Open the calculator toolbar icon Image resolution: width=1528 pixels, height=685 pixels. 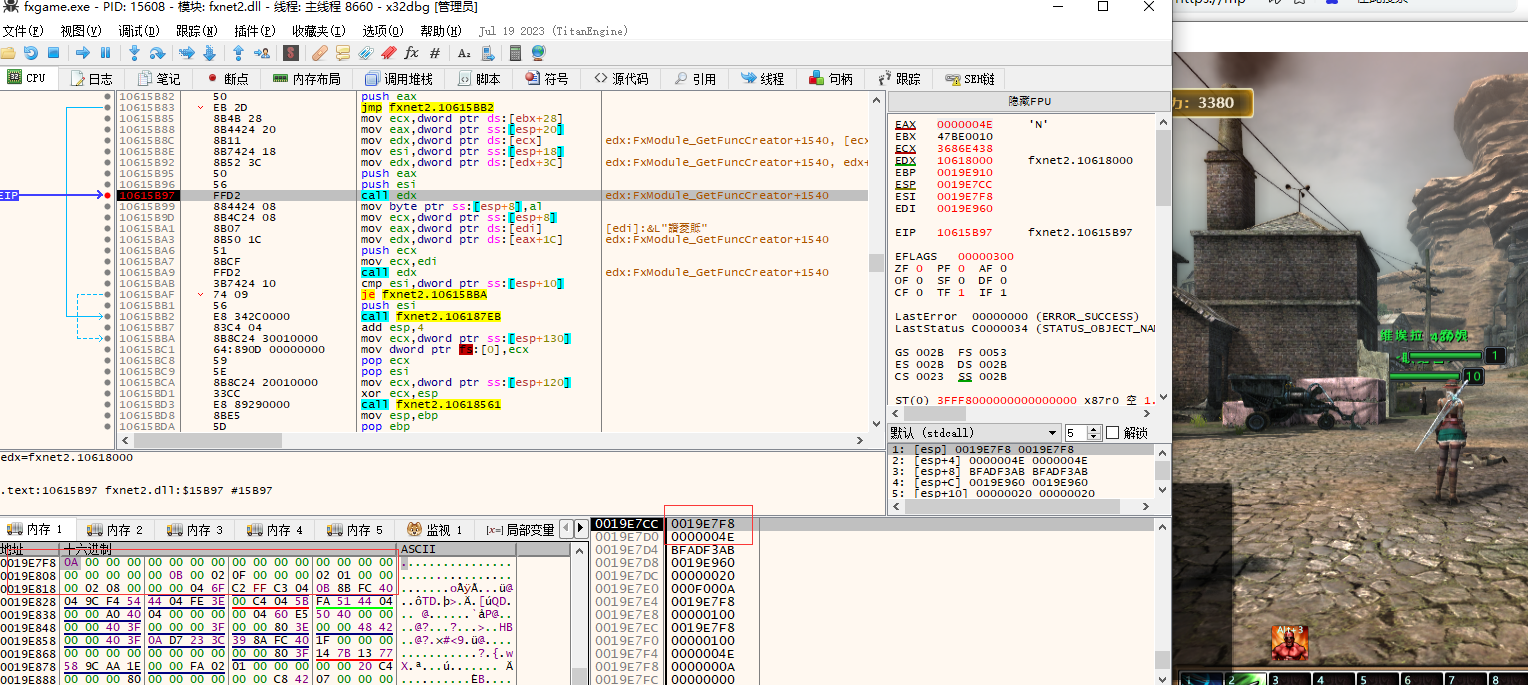[x=515, y=53]
